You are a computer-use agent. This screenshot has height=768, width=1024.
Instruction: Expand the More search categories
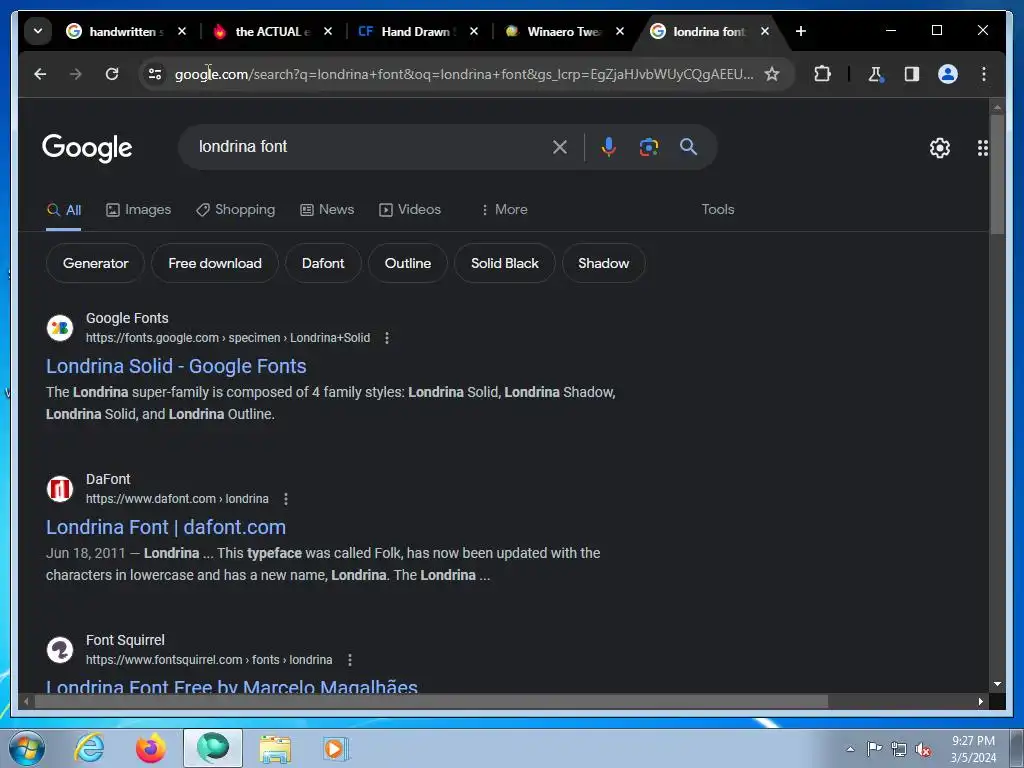tap(504, 210)
